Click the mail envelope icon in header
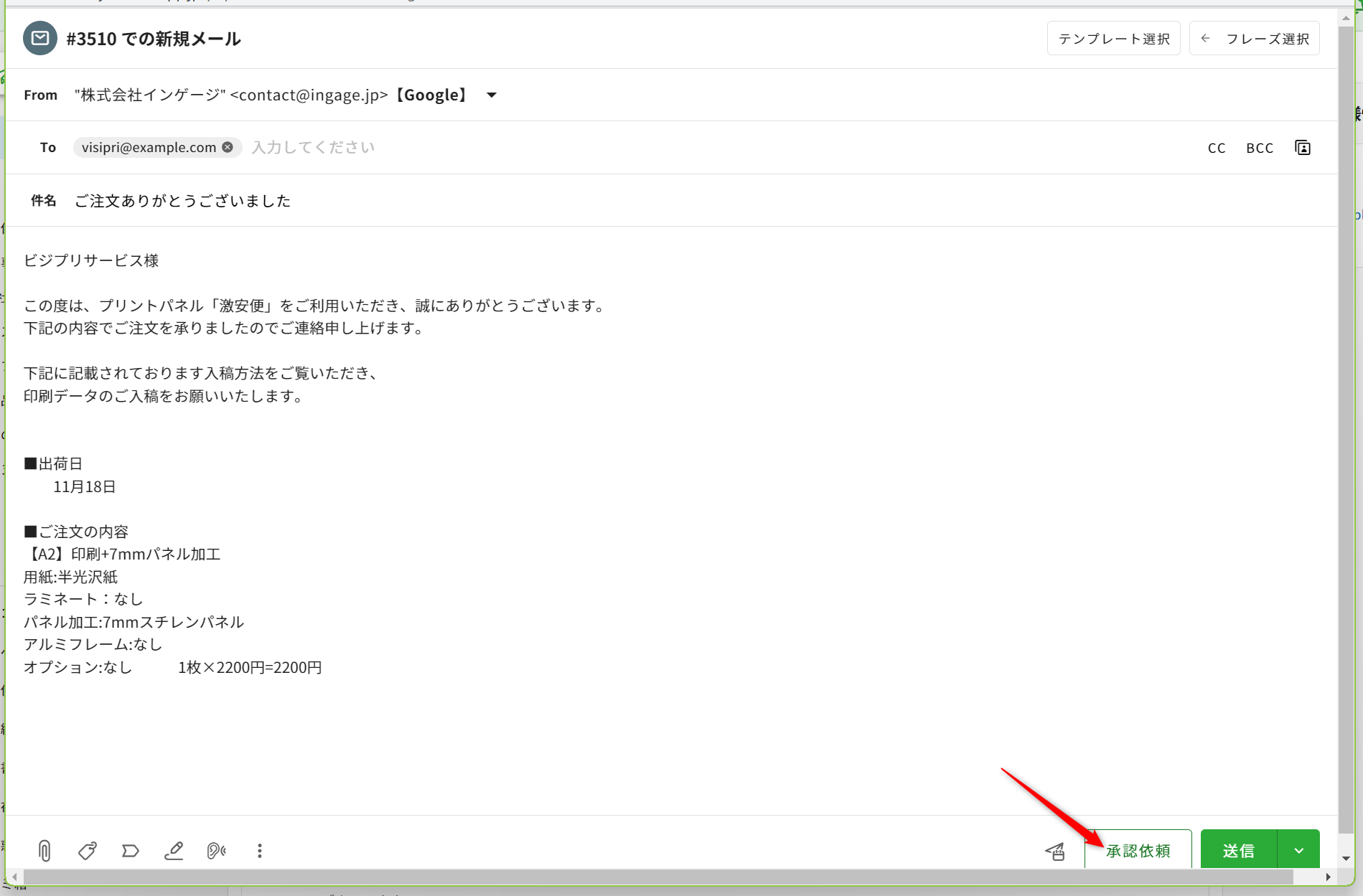The height and width of the screenshot is (896, 1363). 40,39
